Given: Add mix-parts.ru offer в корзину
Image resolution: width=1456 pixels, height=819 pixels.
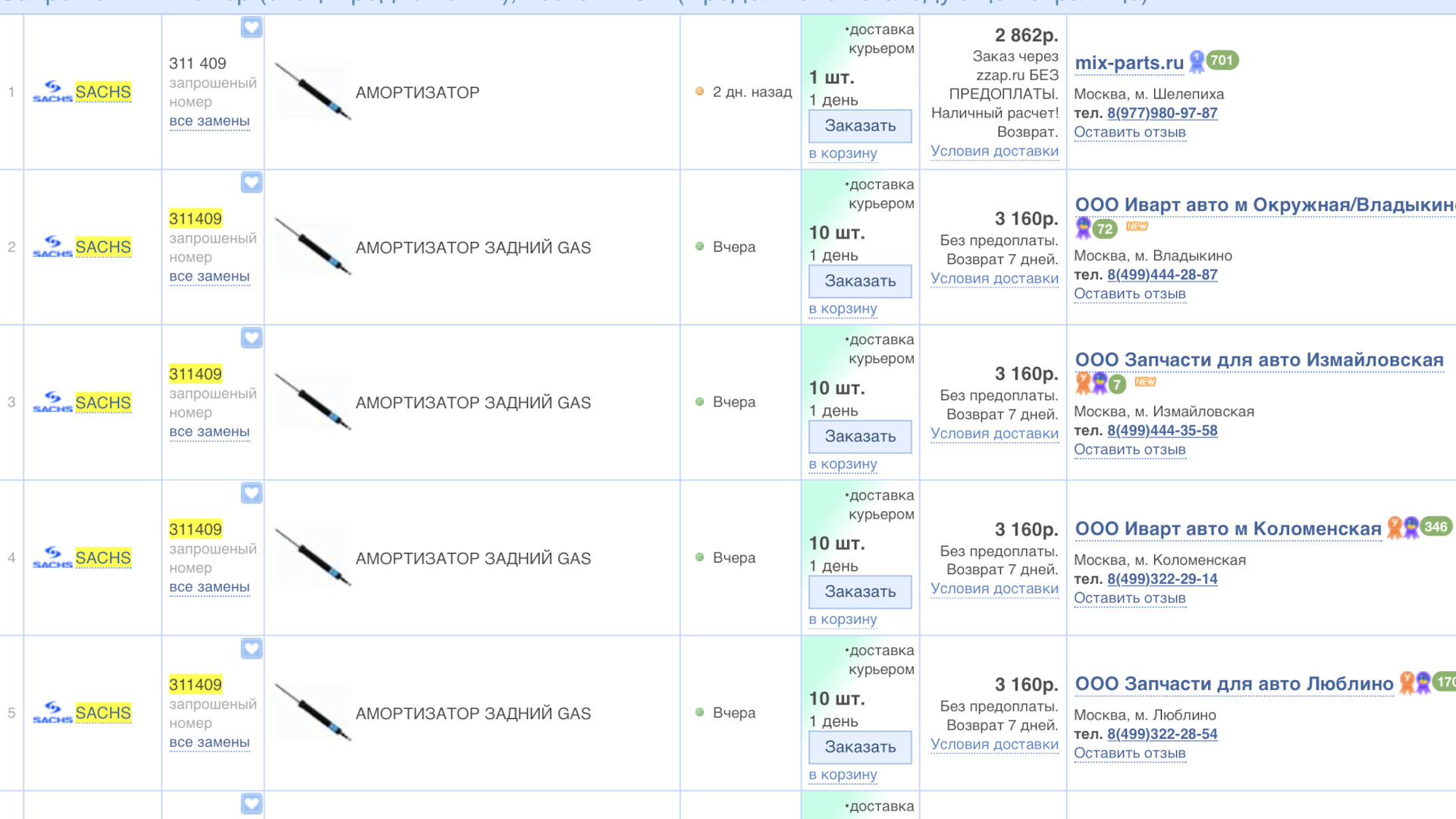Looking at the screenshot, I should pos(843,153).
